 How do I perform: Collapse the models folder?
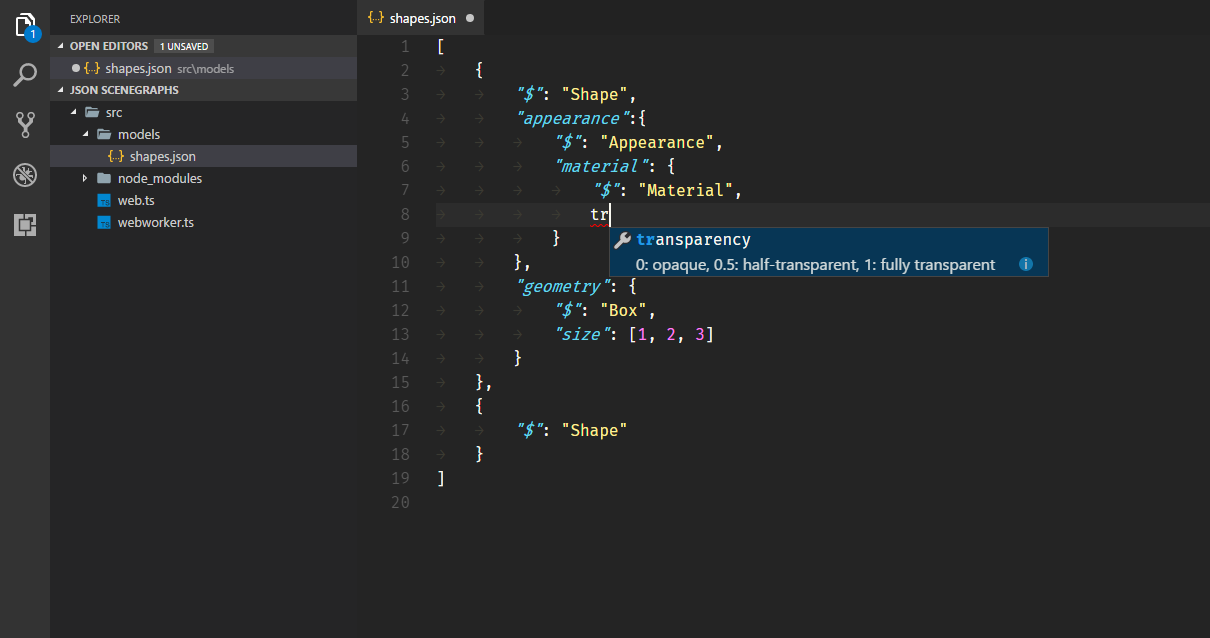point(85,134)
